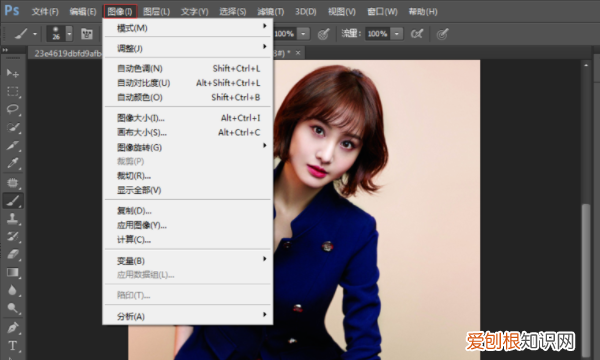The height and width of the screenshot is (360, 600).
Task: Open the 文件(F) menu
Action: tap(45, 11)
